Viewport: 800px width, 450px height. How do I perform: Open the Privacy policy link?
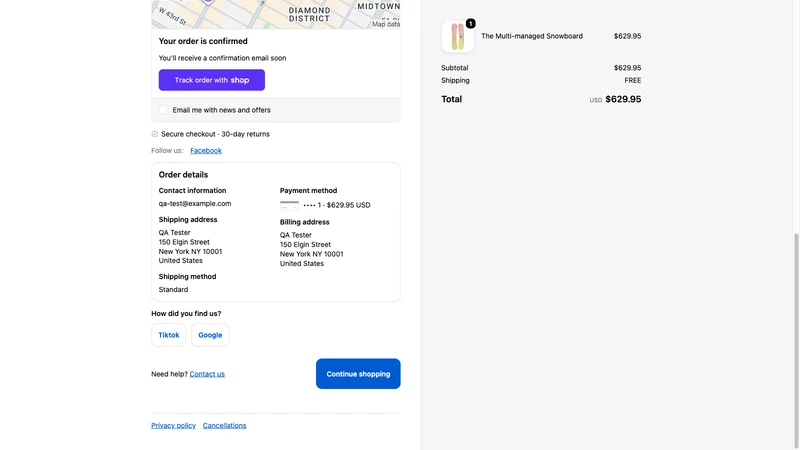click(173, 426)
